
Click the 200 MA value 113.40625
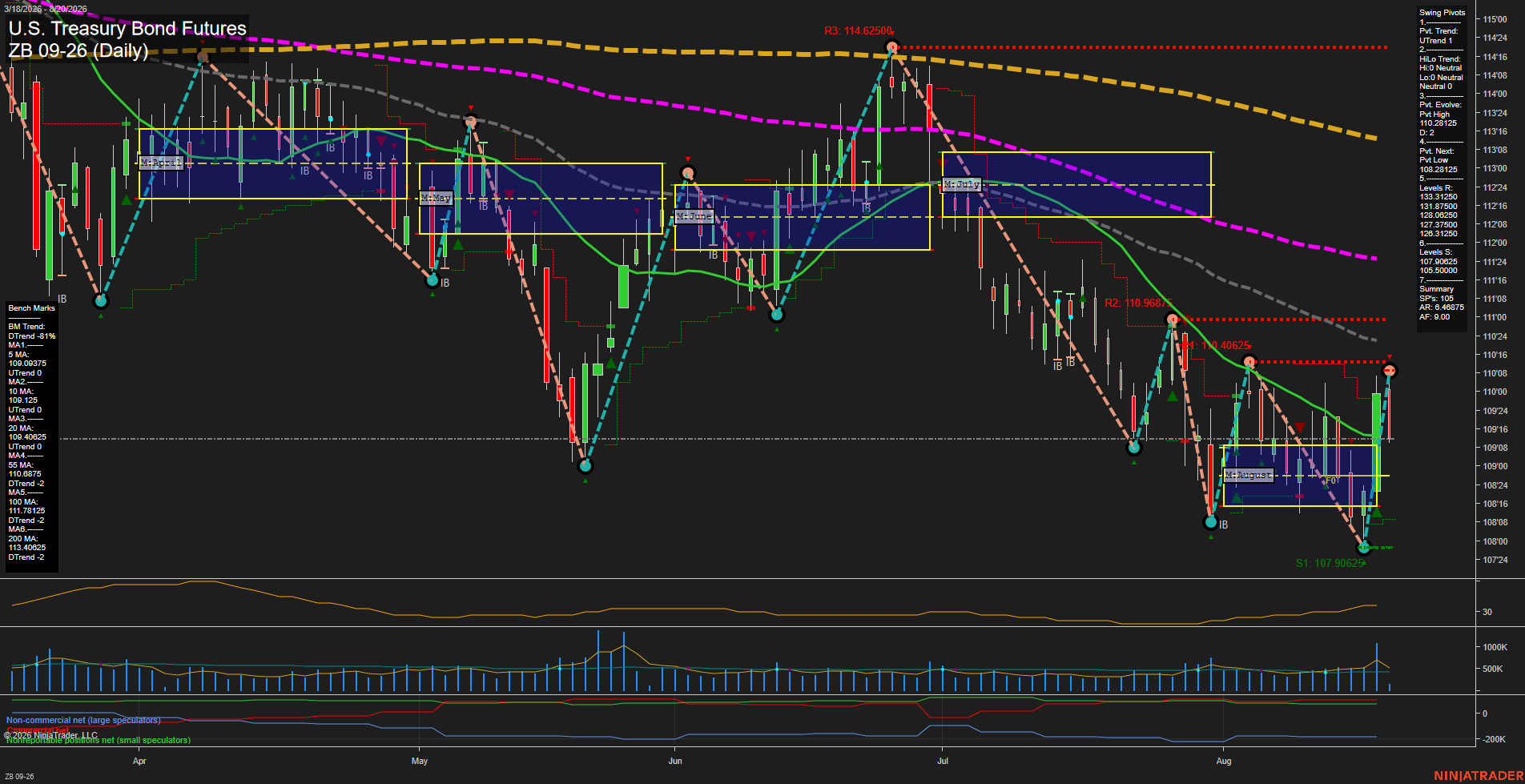pyautogui.click(x=27, y=548)
